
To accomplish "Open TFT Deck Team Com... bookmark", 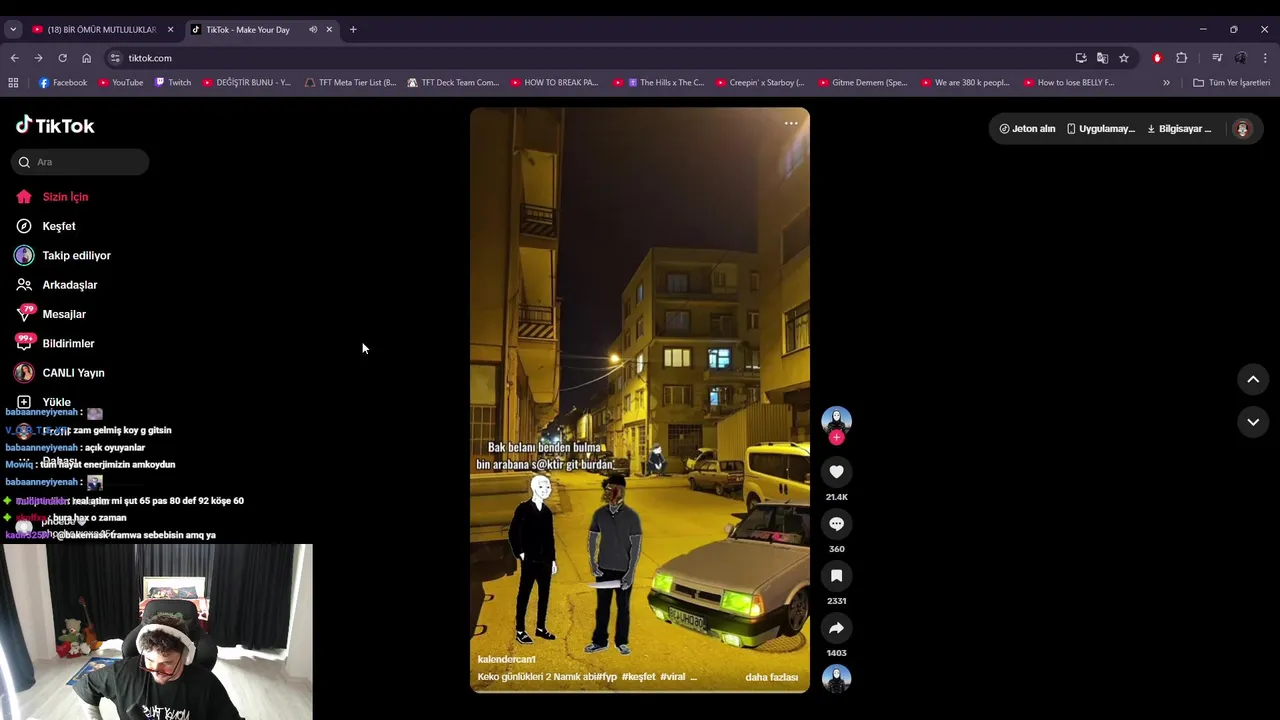I will click(453, 83).
